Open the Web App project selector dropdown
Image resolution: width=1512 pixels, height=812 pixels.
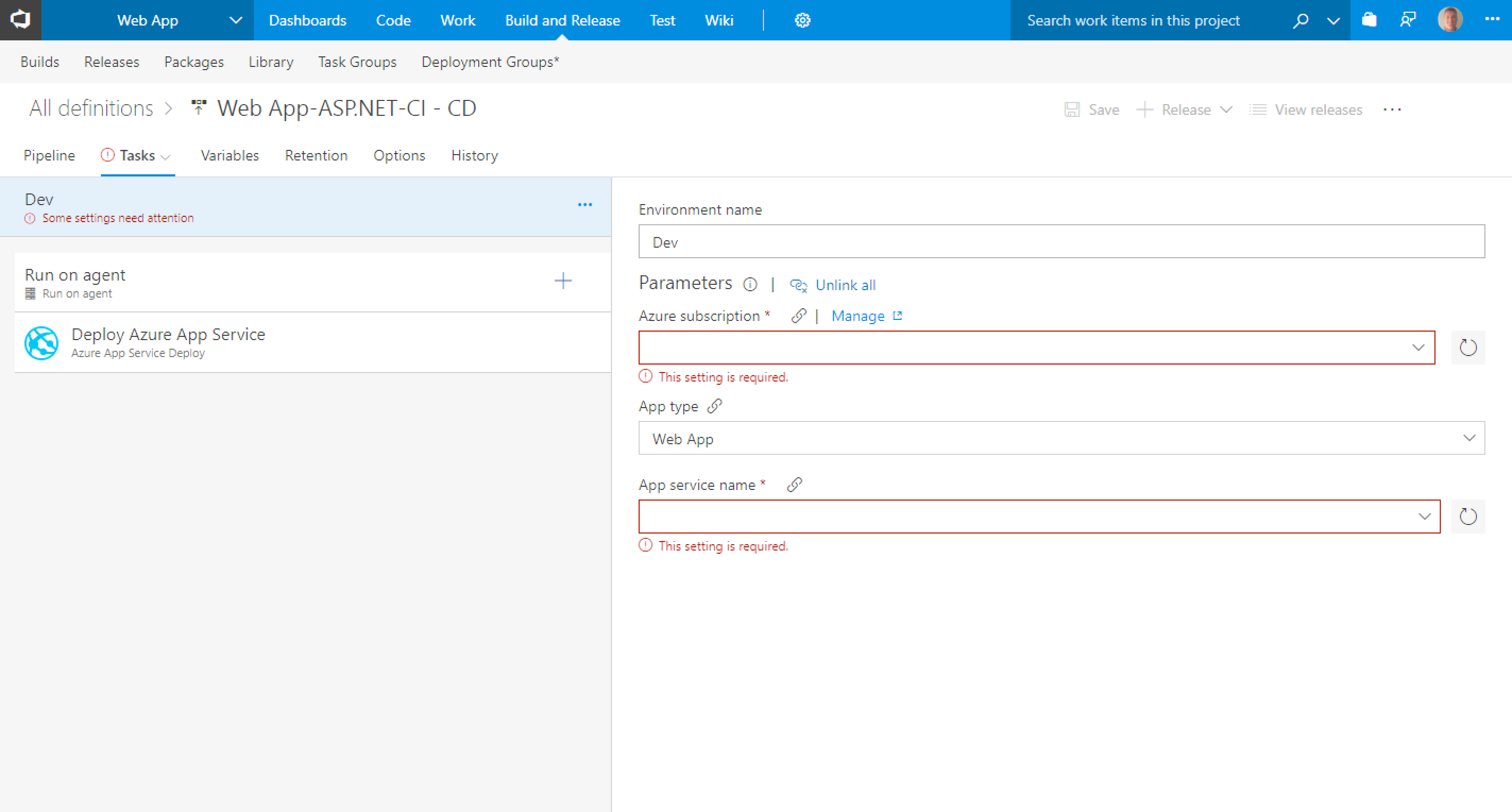[x=235, y=21]
